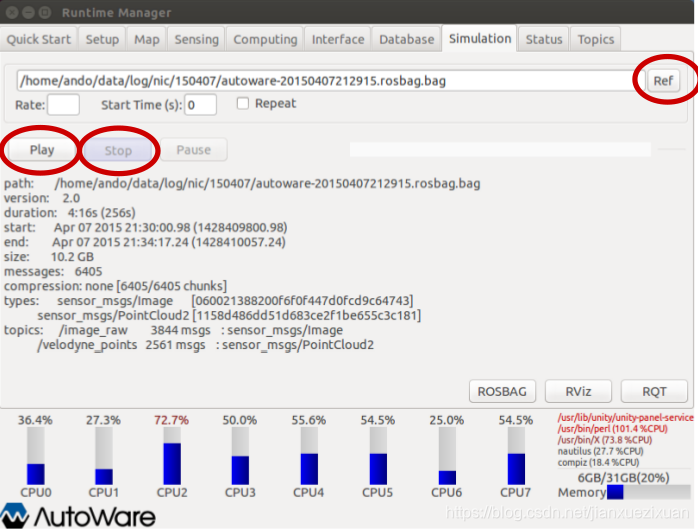The height and width of the screenshot is (531, 698).
Task: Click the '/usr/bin/perl (101.4 %CPU)' process entry
Action: click(x=613, y=429)
